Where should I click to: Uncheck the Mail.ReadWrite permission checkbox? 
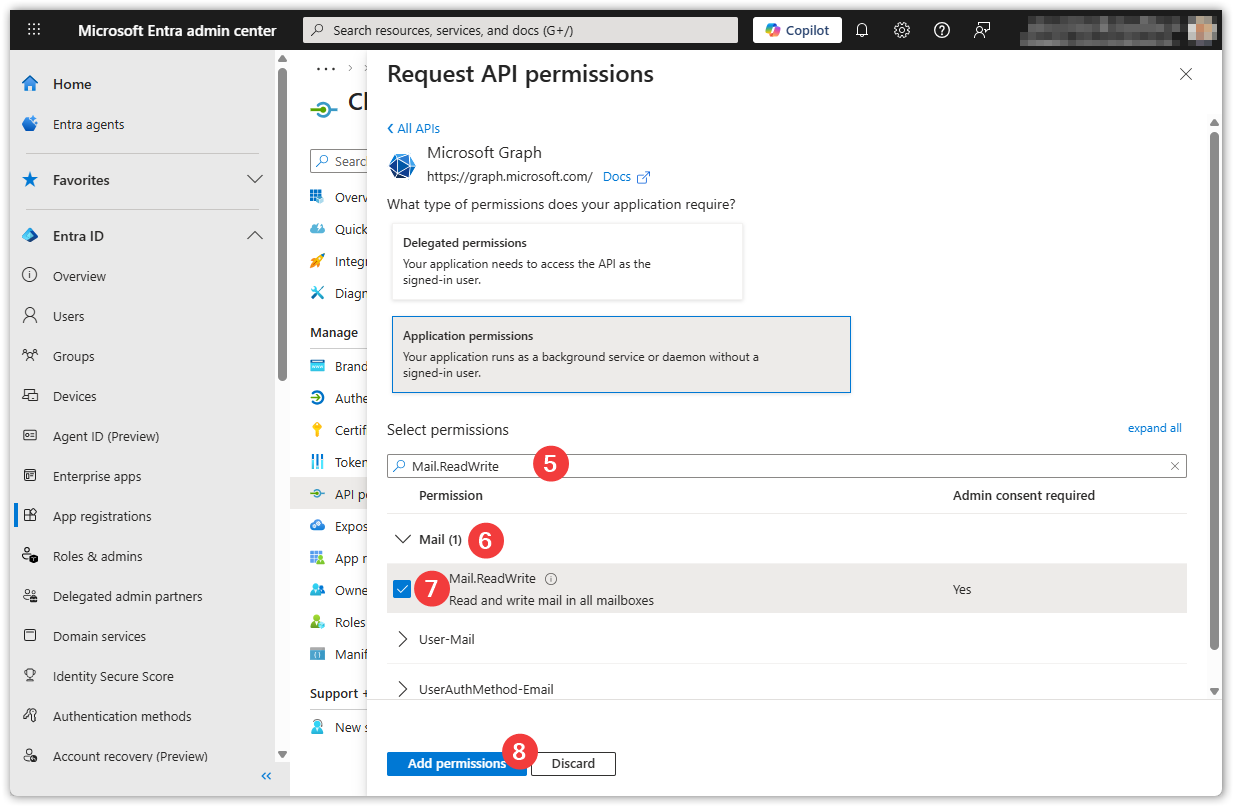click(402, 589)
